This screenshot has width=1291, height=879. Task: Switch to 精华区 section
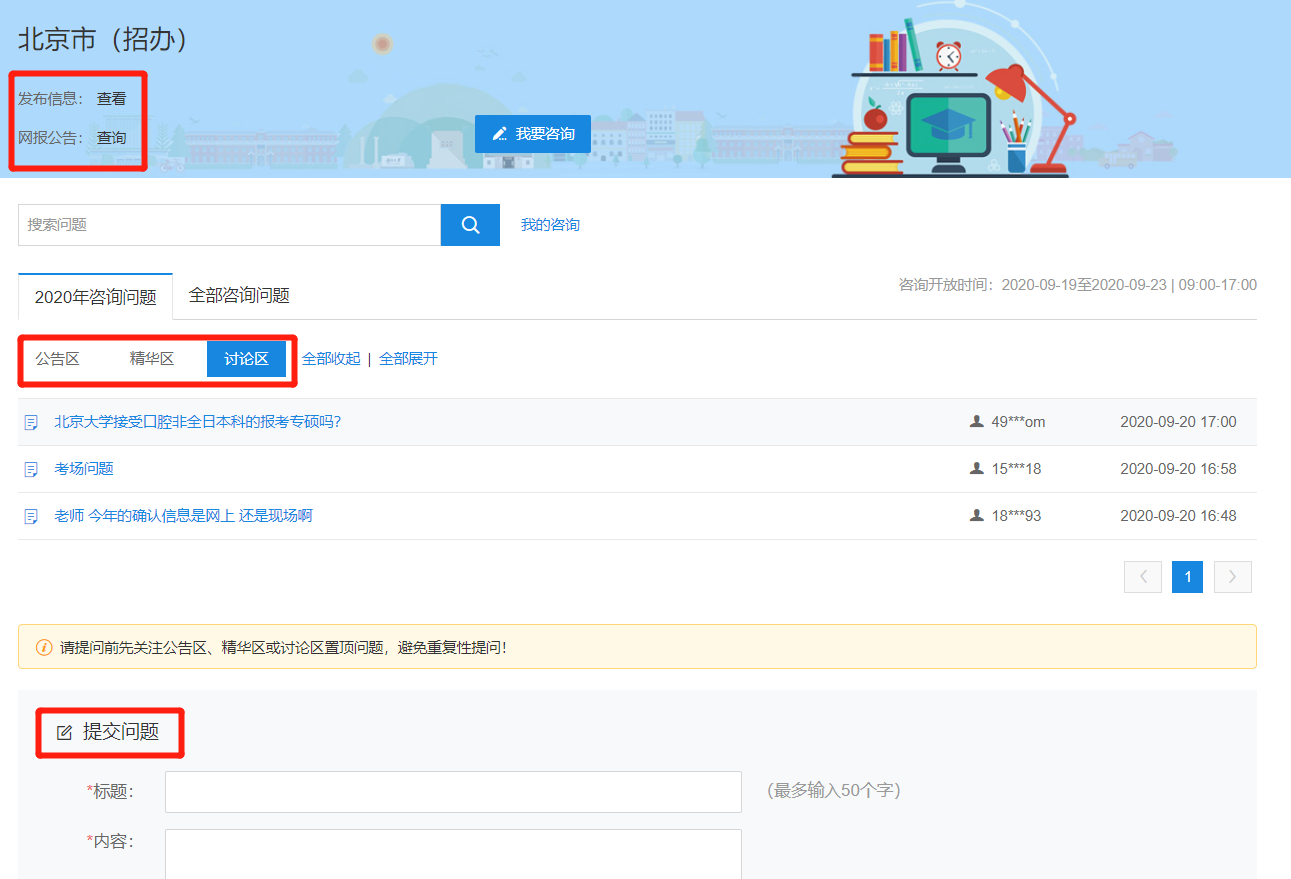152,359
